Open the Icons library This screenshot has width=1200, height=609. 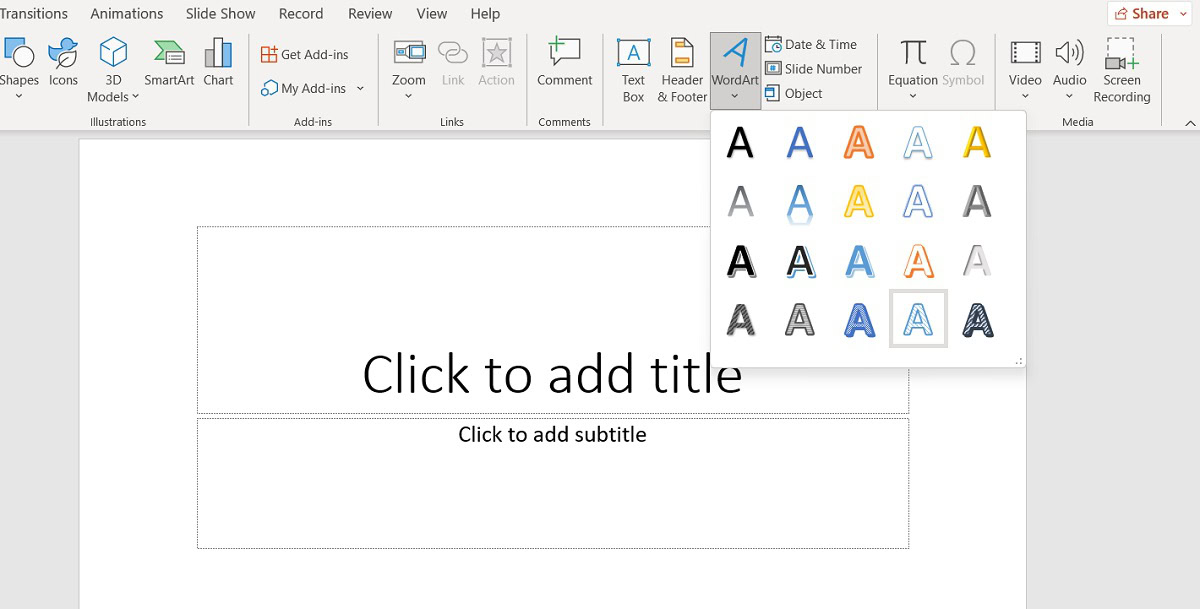[63, 62]
